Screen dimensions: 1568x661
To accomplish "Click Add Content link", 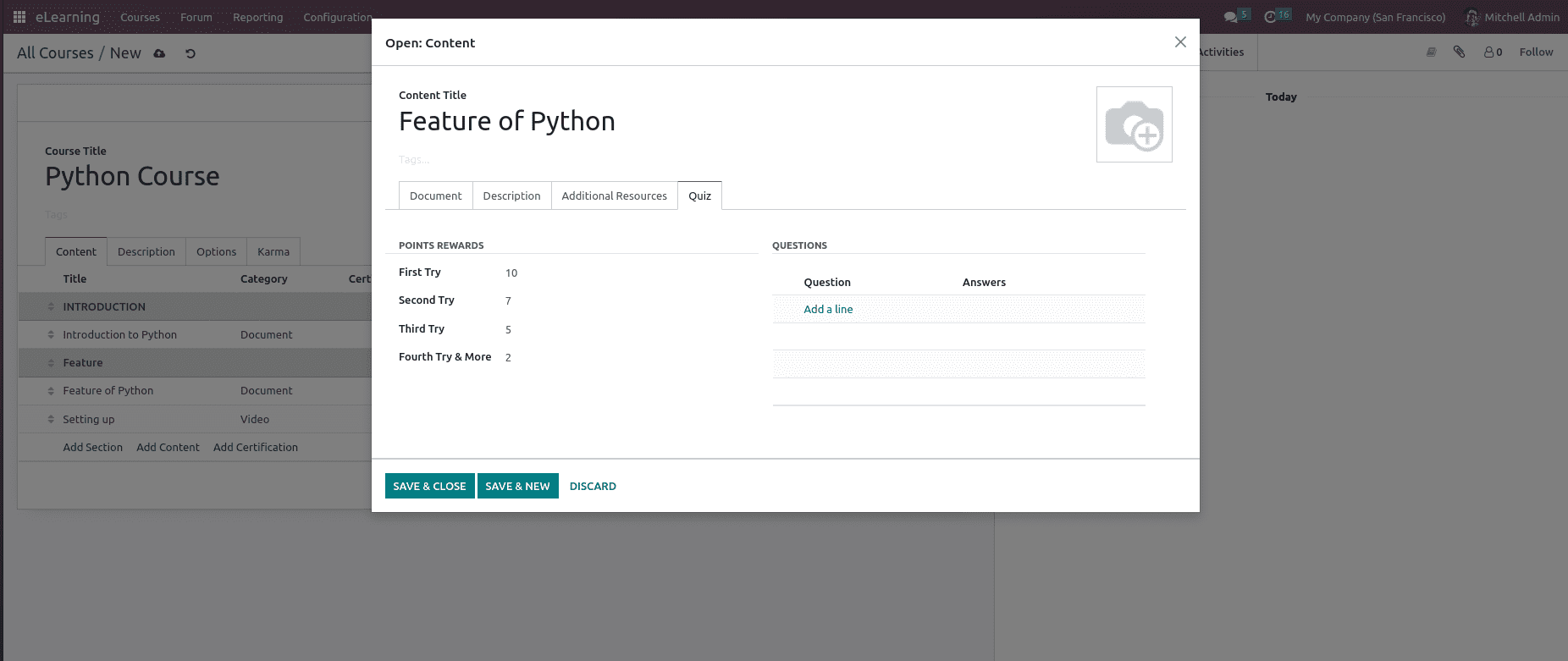I will 168,448.
